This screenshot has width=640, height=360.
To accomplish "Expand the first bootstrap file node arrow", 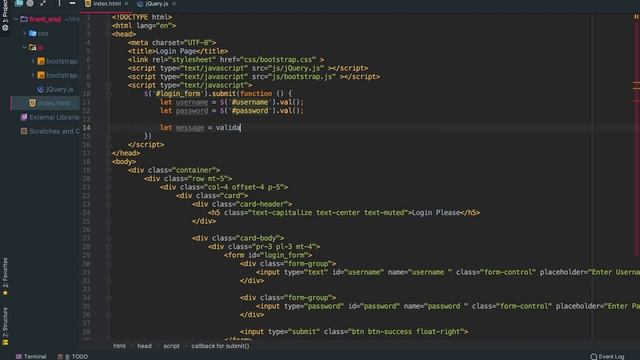I will click(33, 61).
